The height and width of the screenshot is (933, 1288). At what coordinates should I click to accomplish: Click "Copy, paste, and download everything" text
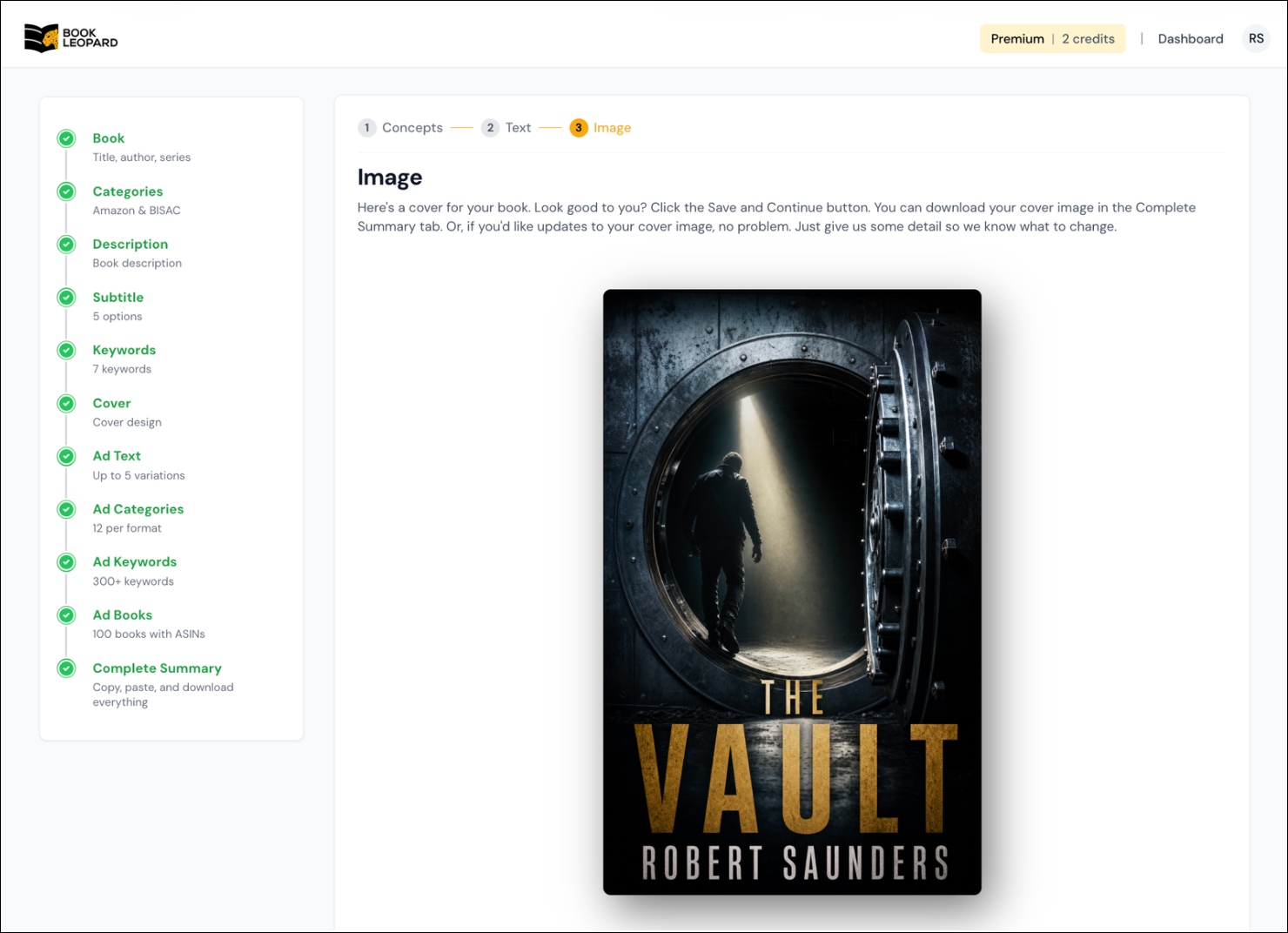click(164, 695)
